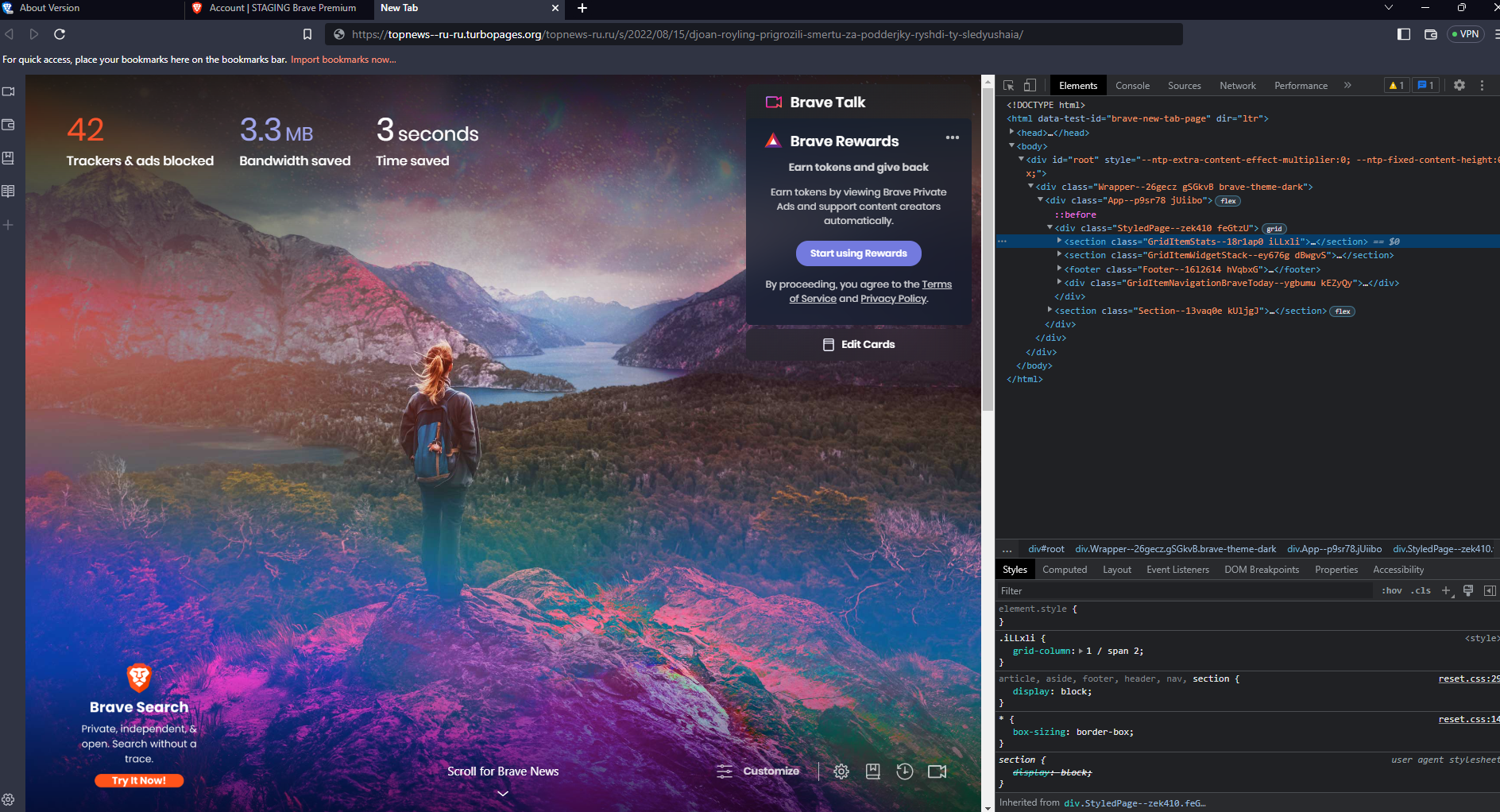The width and height of the screenshot is (1500, 812).
Task: Open tab search dropdown in title bar
Action: (1389, 7)
